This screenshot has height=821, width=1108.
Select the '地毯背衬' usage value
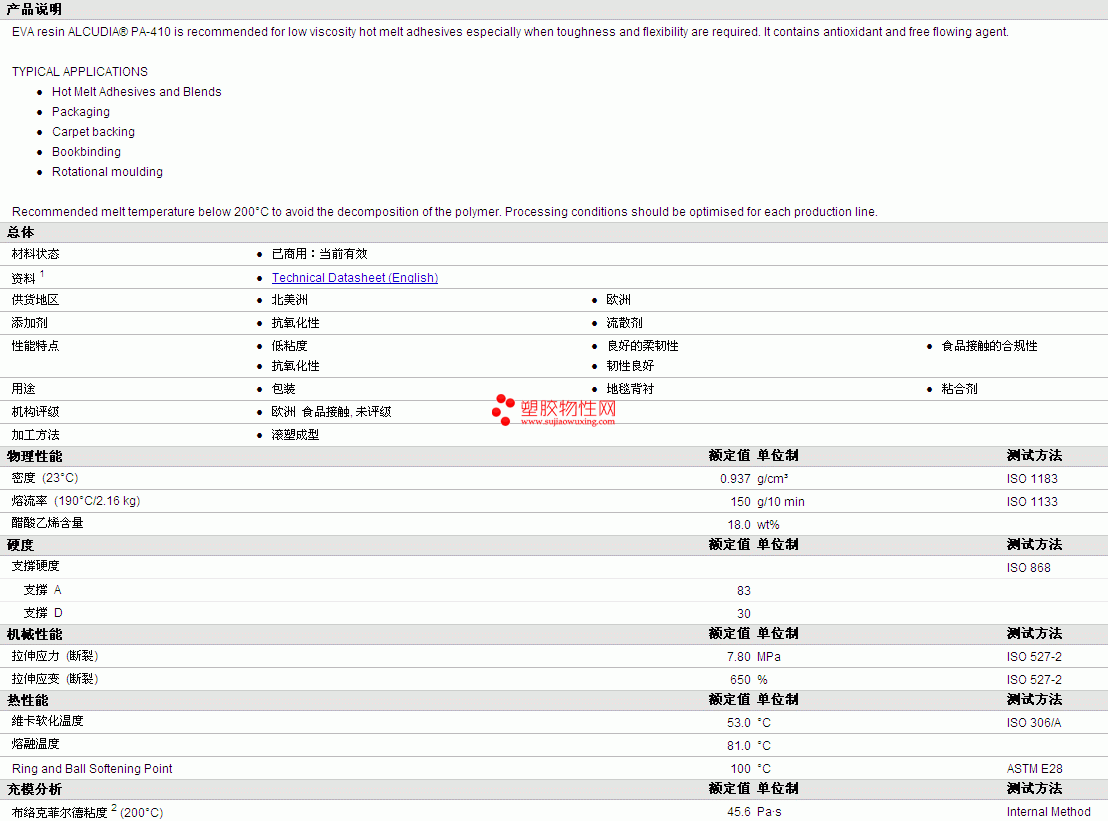630,389
